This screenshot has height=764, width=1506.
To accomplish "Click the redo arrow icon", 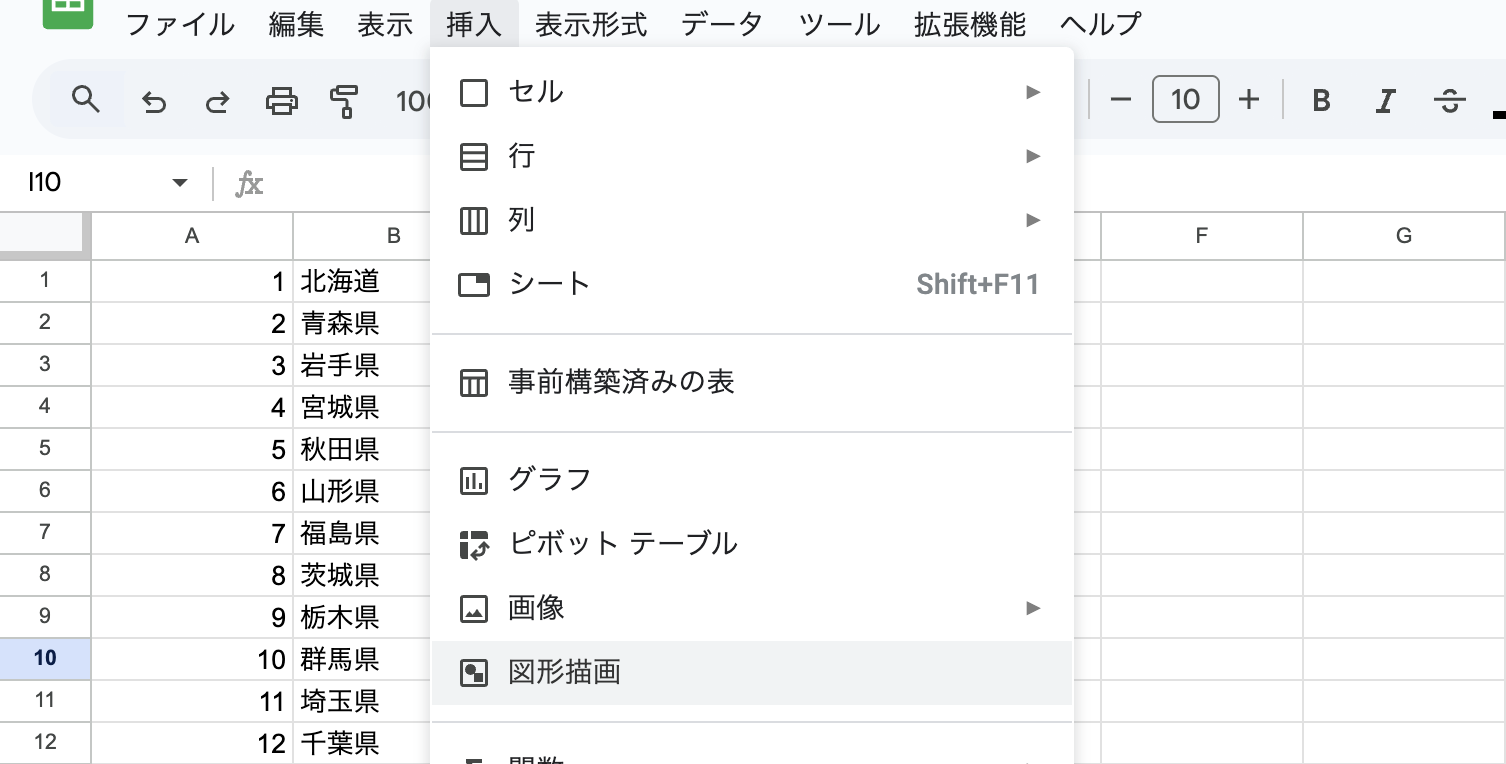I will point(217,101).
